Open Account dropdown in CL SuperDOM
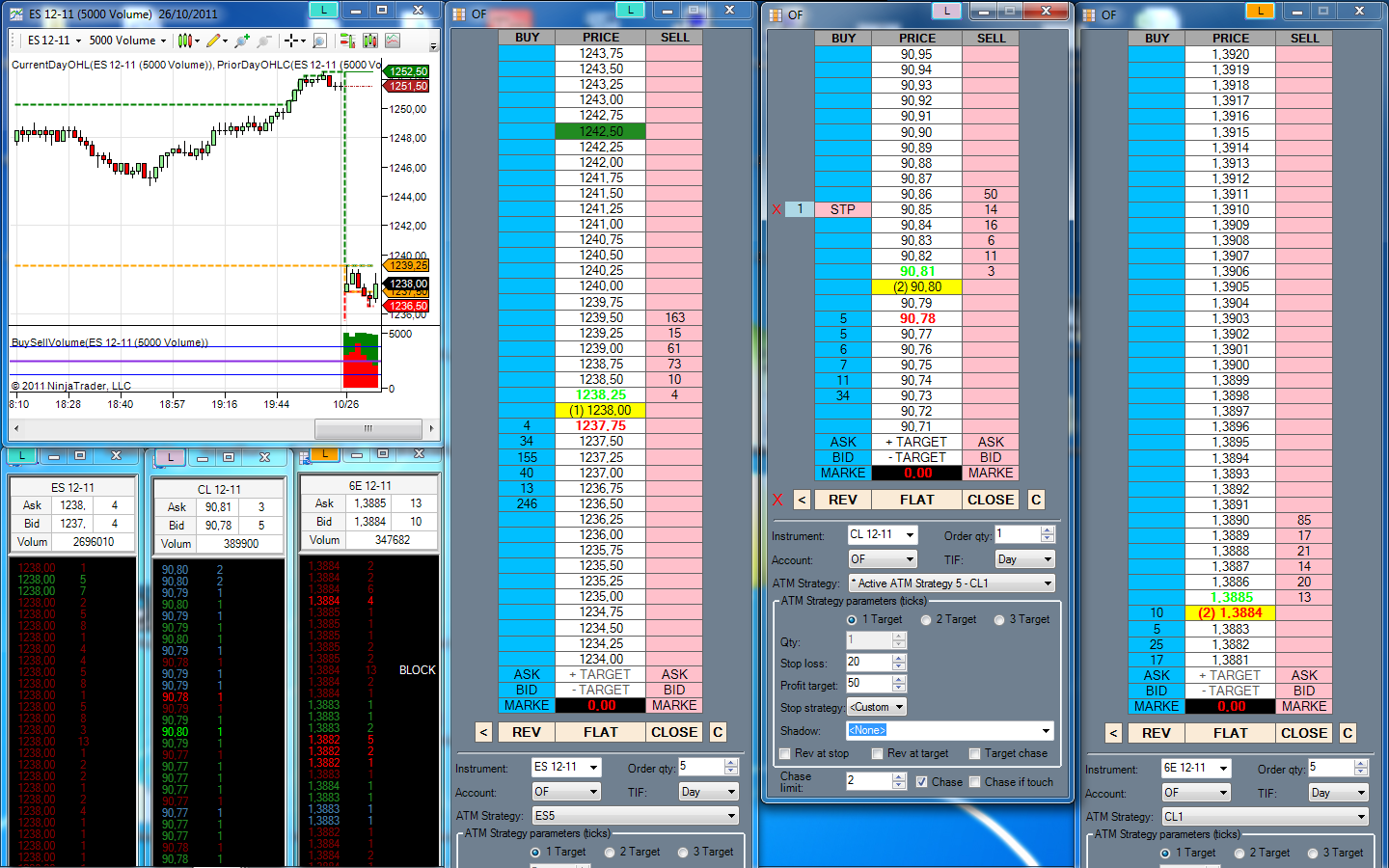This screenshot has height=868, width=1389. point(883,559)
